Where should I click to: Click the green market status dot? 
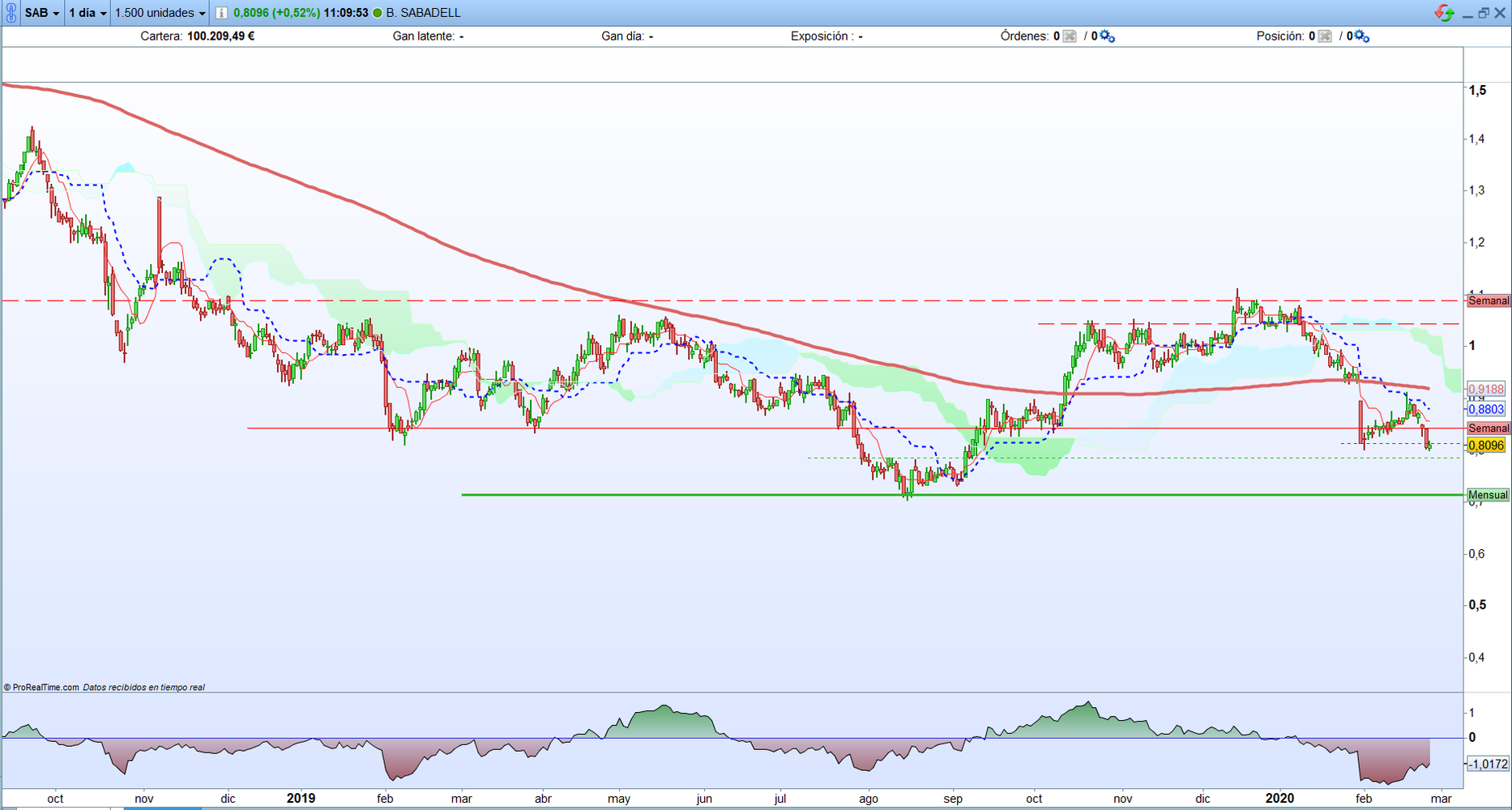pyautogui.click(x=378, y=13)
